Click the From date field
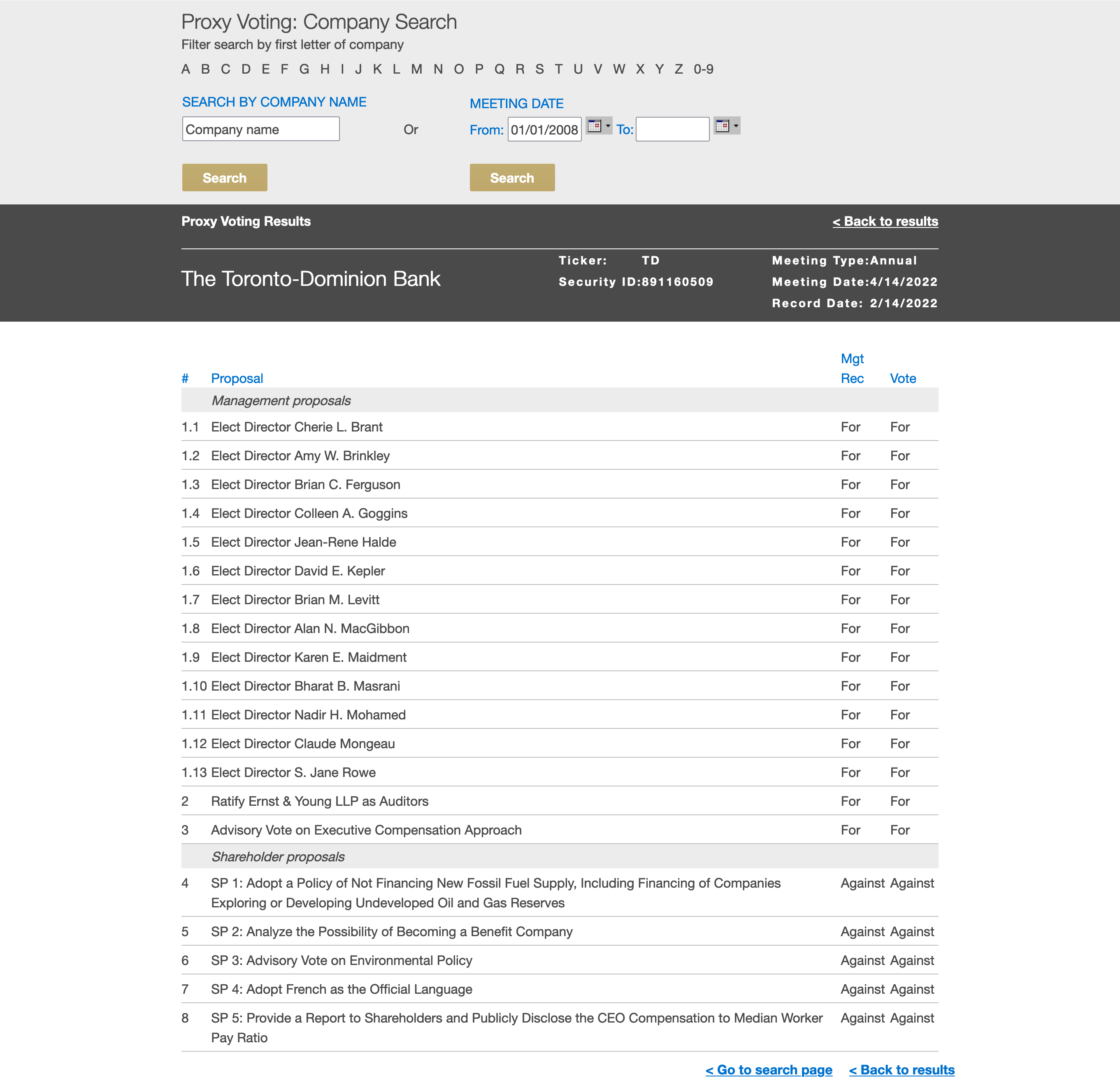This screenshot has width=1120, height=1090. pos(544,130)
